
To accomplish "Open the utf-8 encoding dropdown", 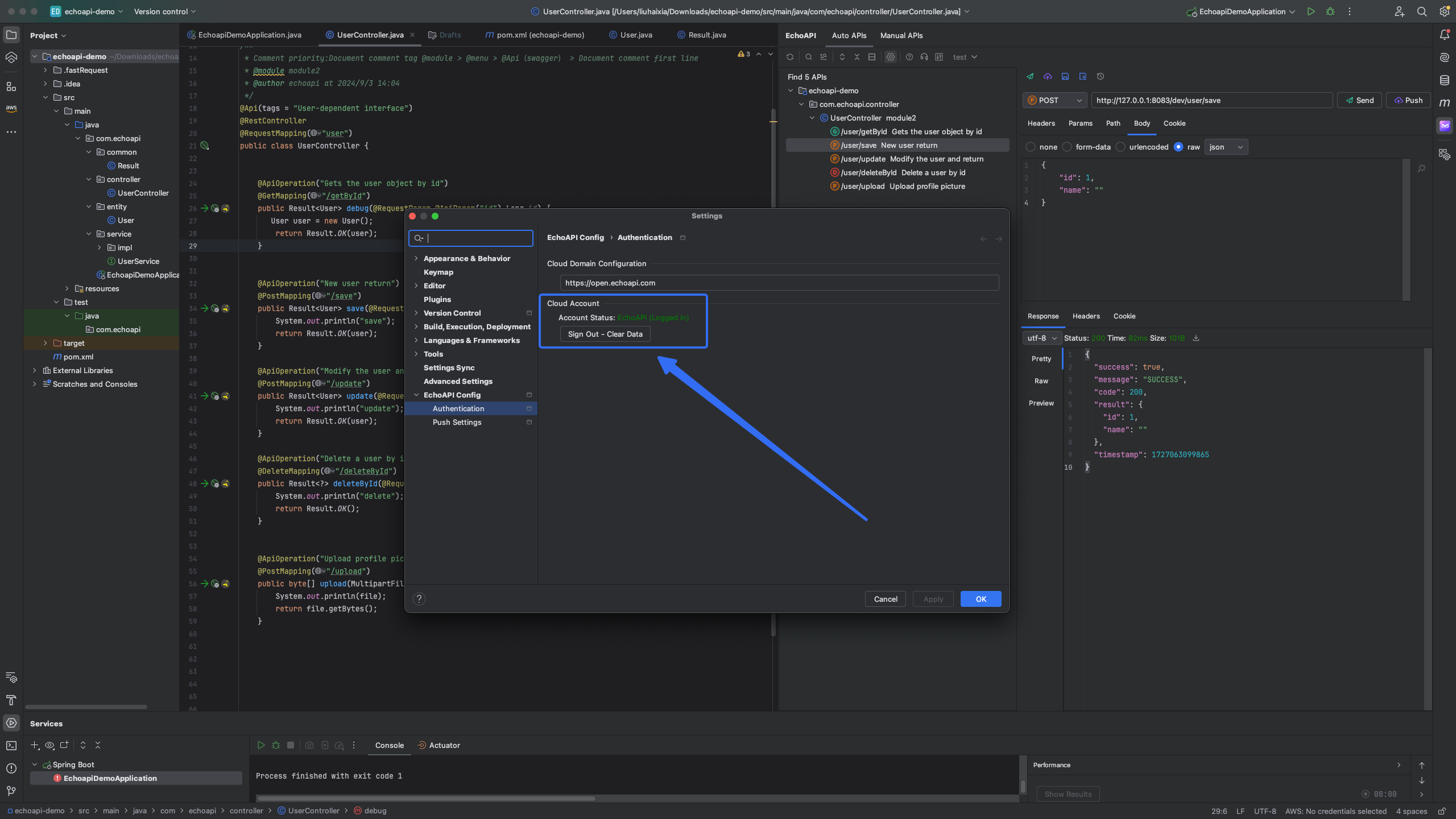I will coord(1042,338).
